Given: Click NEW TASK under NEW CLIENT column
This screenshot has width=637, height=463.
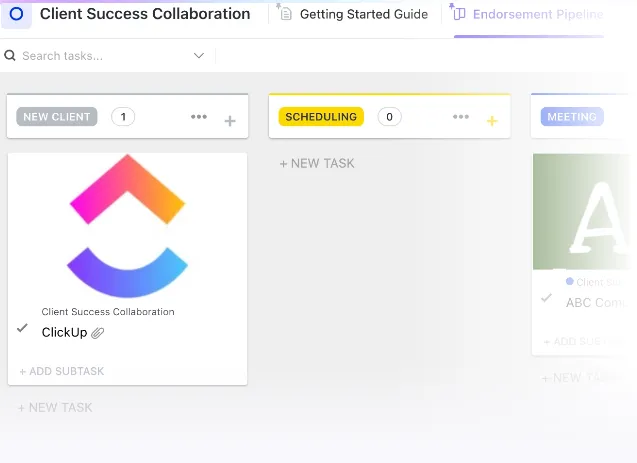Looking at the screenshot, I should pyautogui.click(x=55, y=407).
